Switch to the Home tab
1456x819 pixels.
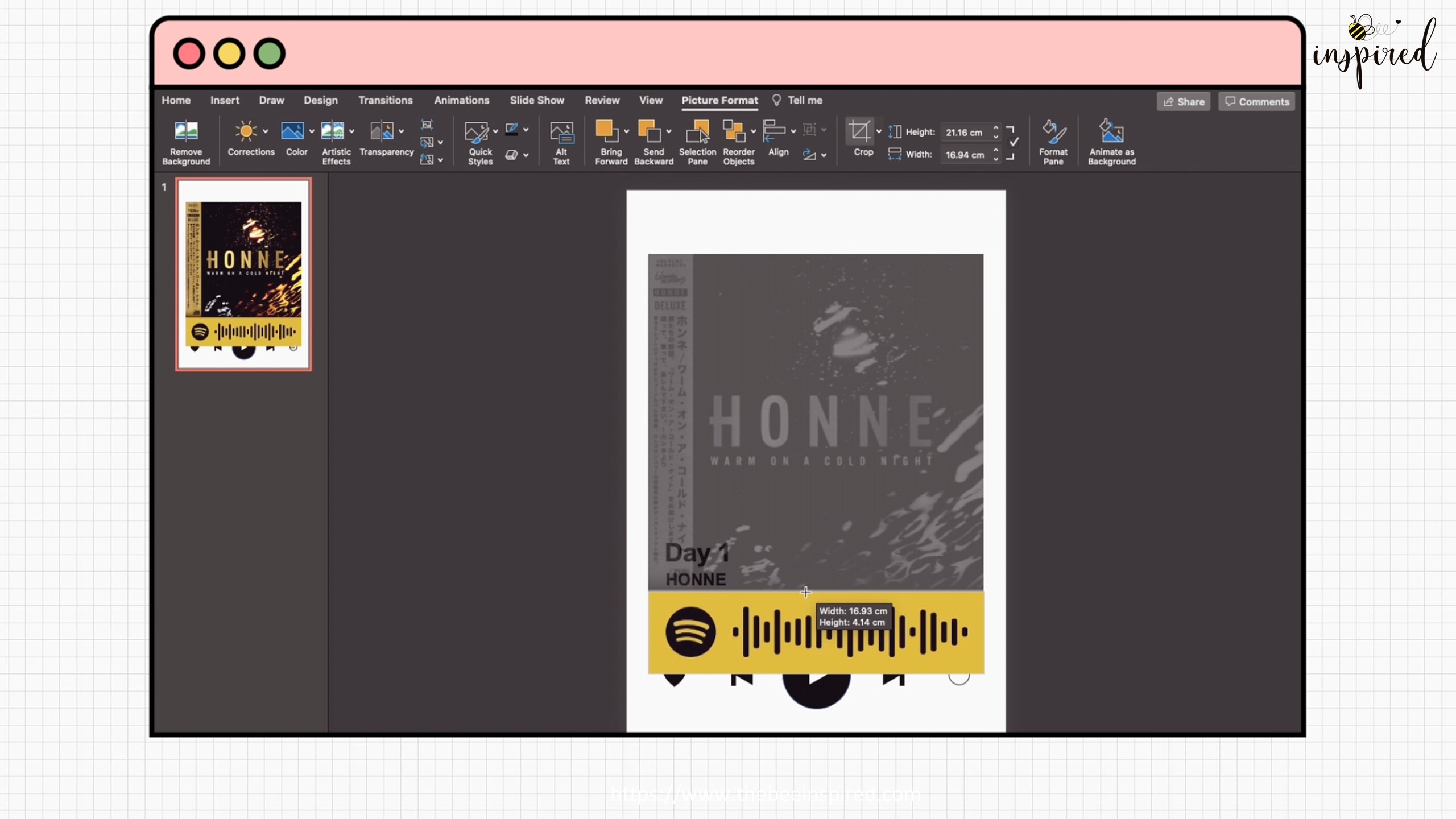[x=176, y=100]
